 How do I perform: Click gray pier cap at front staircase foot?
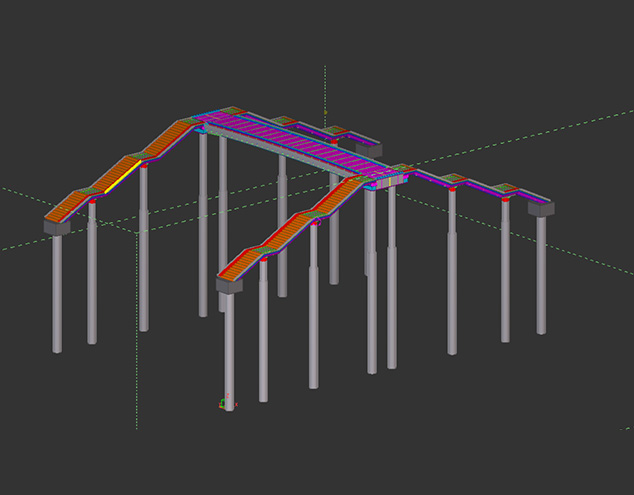point(229,285)
